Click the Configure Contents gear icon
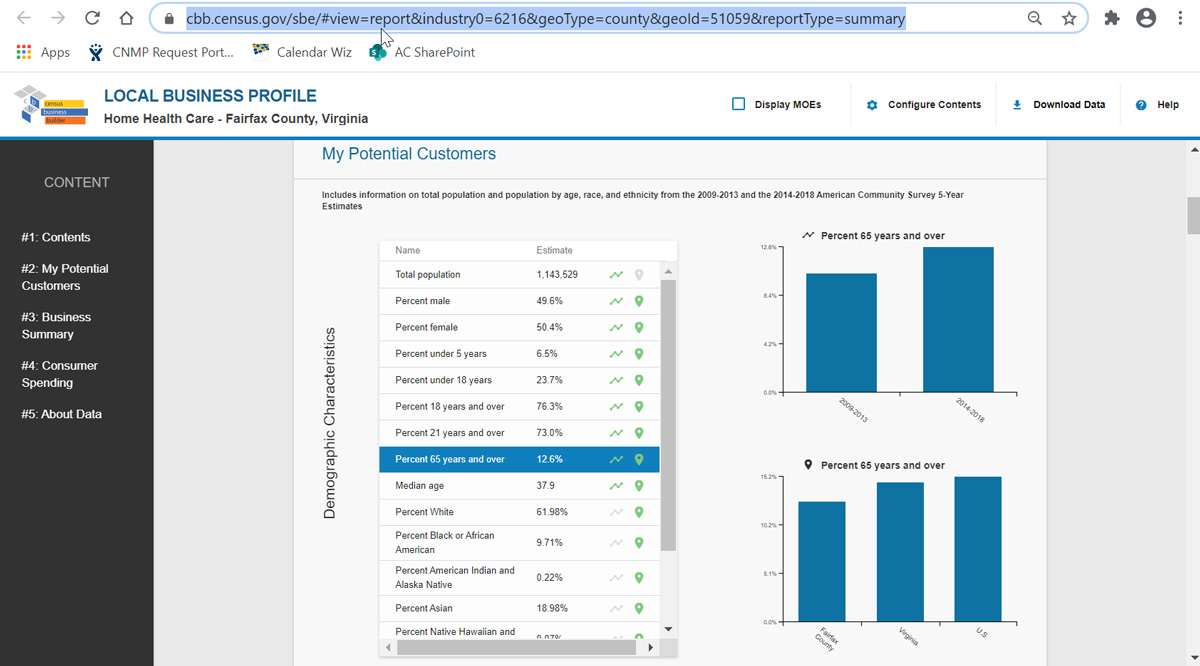Screen dimensions: 1200x666 click(872, 105)
